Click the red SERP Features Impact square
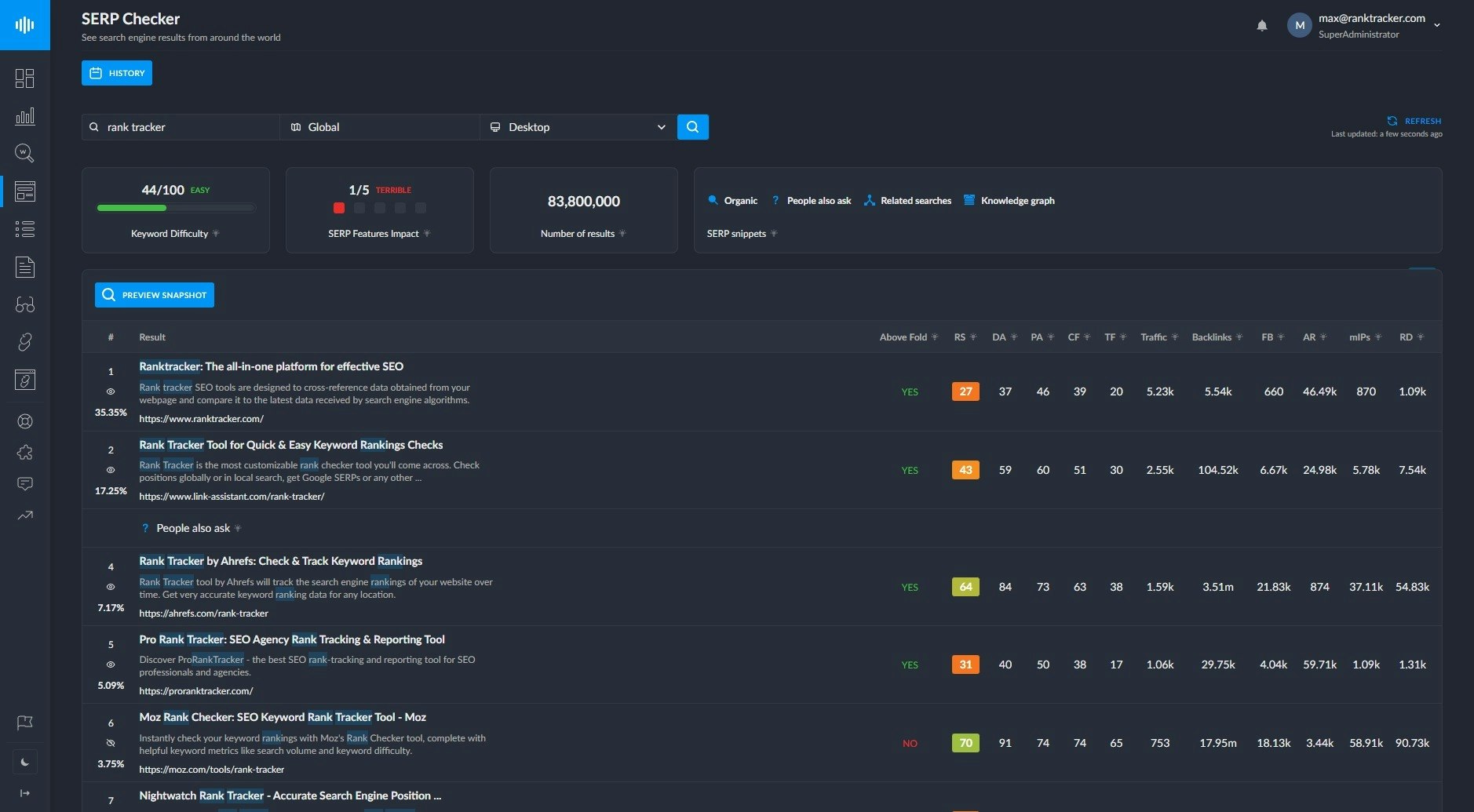1474x812 pixels. 339,208
